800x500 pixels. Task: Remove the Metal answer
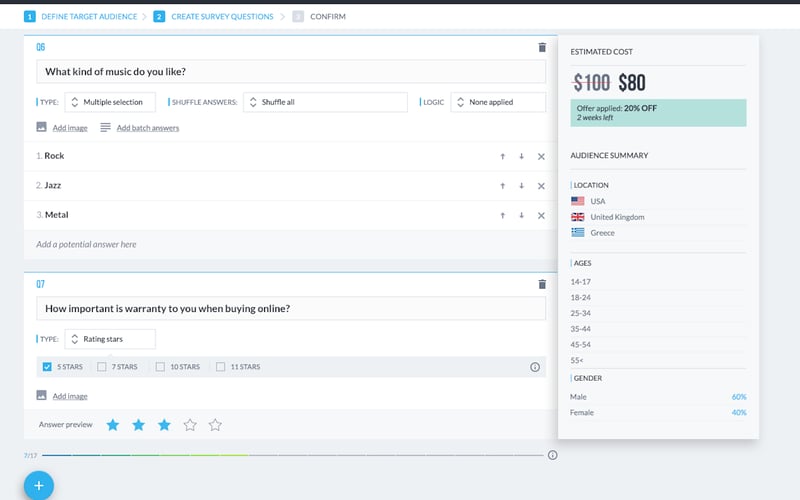point(541,216)
